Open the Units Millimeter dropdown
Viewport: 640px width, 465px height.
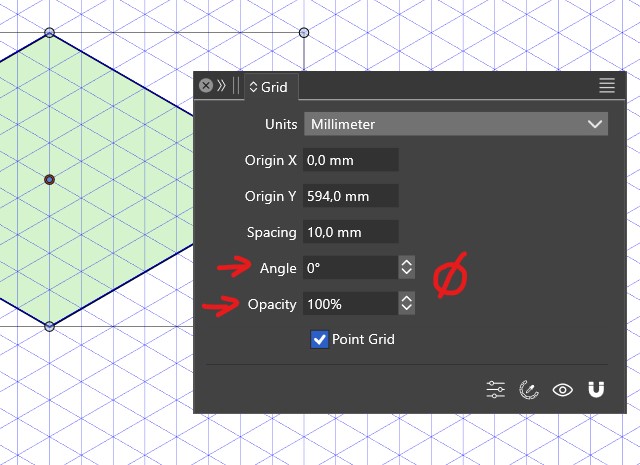[x=456, y=124]
